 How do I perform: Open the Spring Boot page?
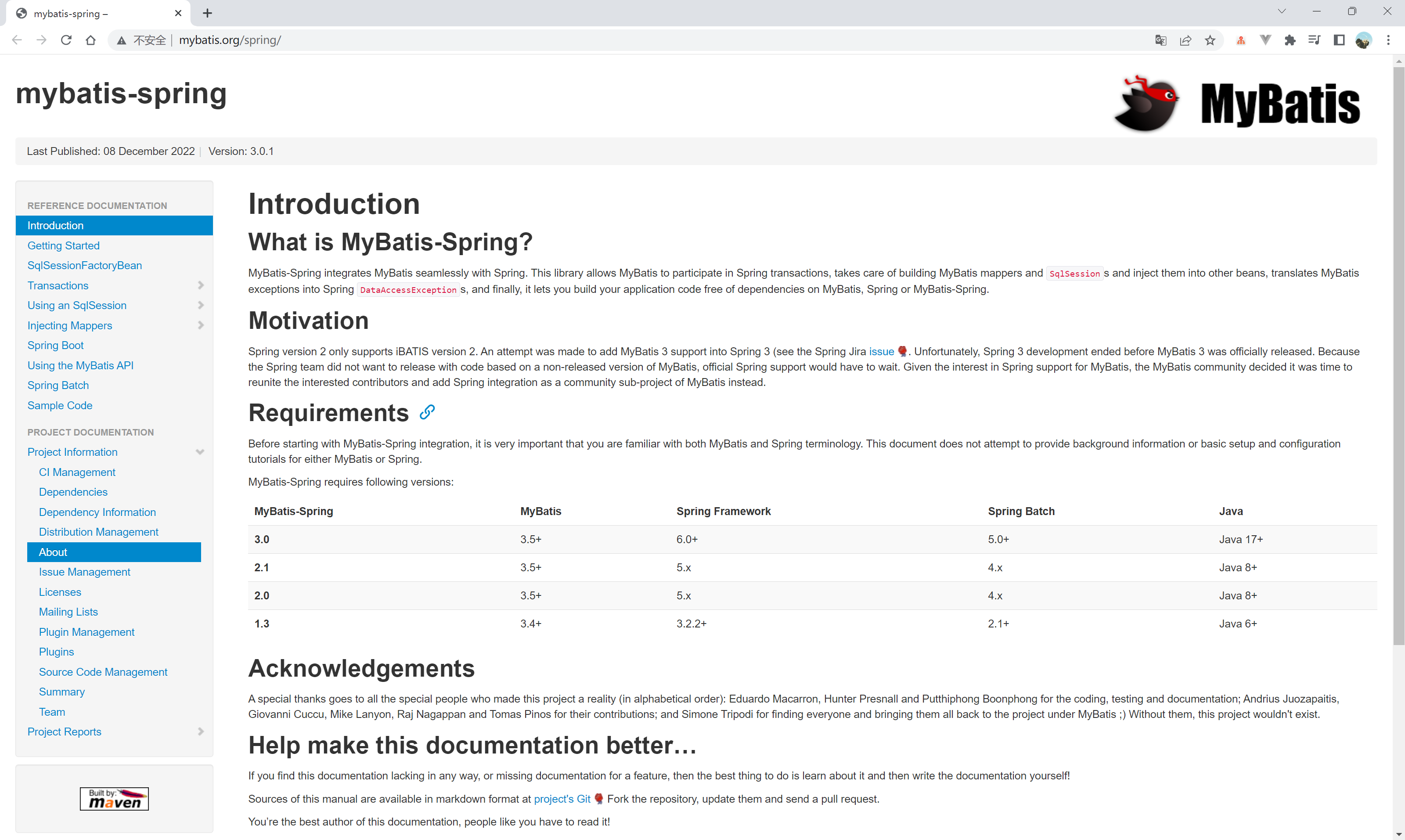coord(55,345)
